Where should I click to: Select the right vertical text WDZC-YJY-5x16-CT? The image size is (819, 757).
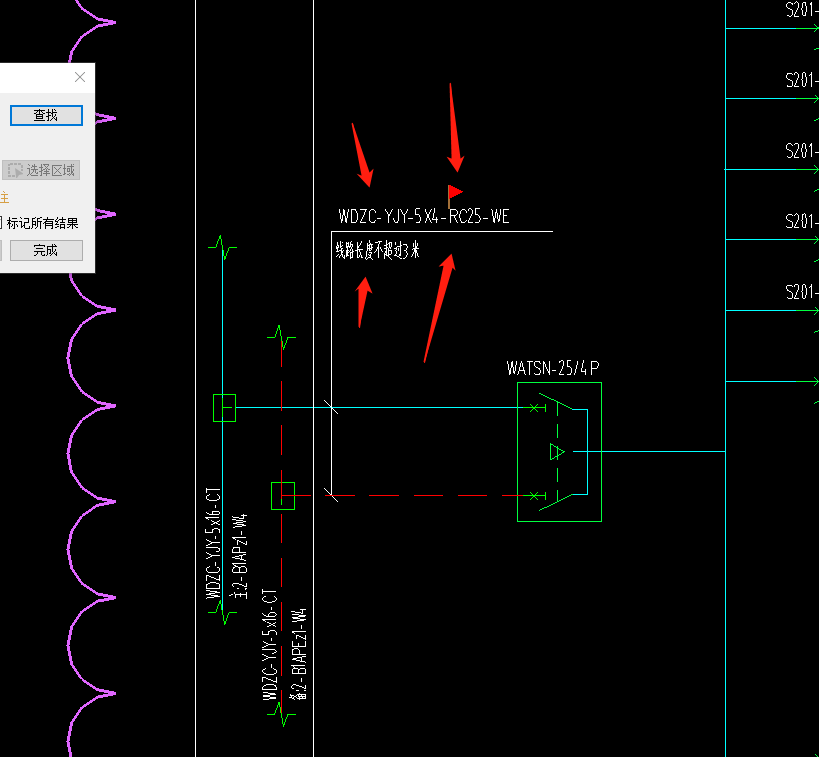270,644
